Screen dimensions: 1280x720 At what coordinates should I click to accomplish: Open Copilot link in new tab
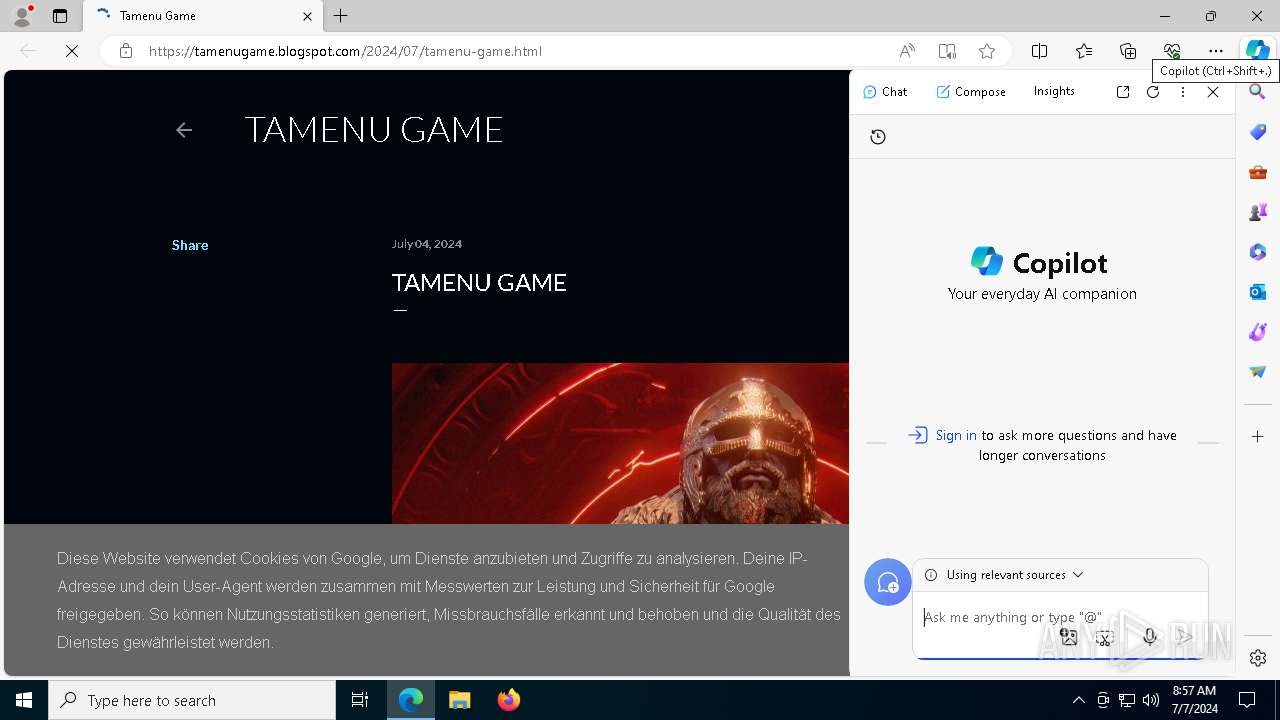coord(1123,92)
